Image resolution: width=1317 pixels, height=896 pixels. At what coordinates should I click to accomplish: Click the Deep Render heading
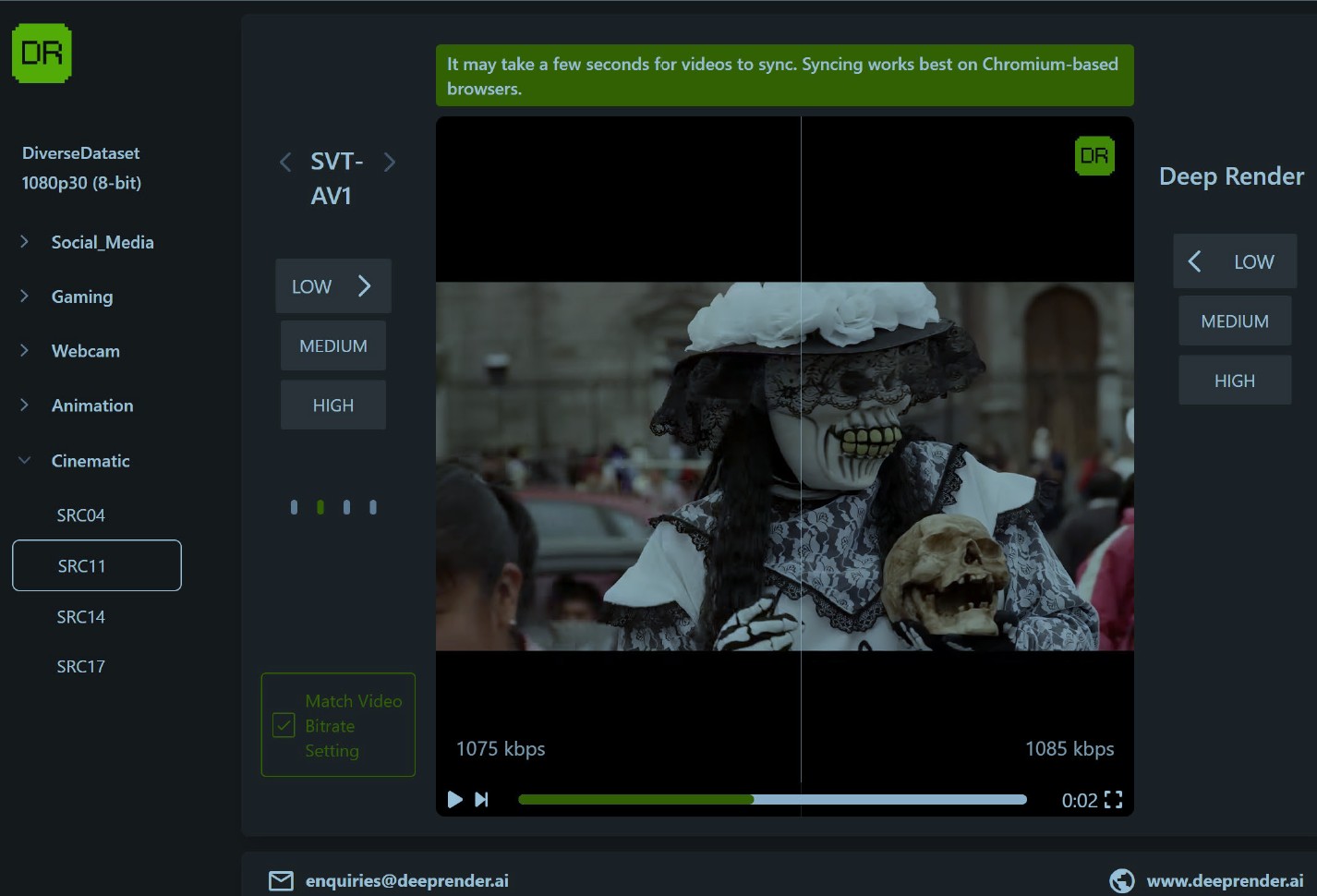coord(1232,176)
